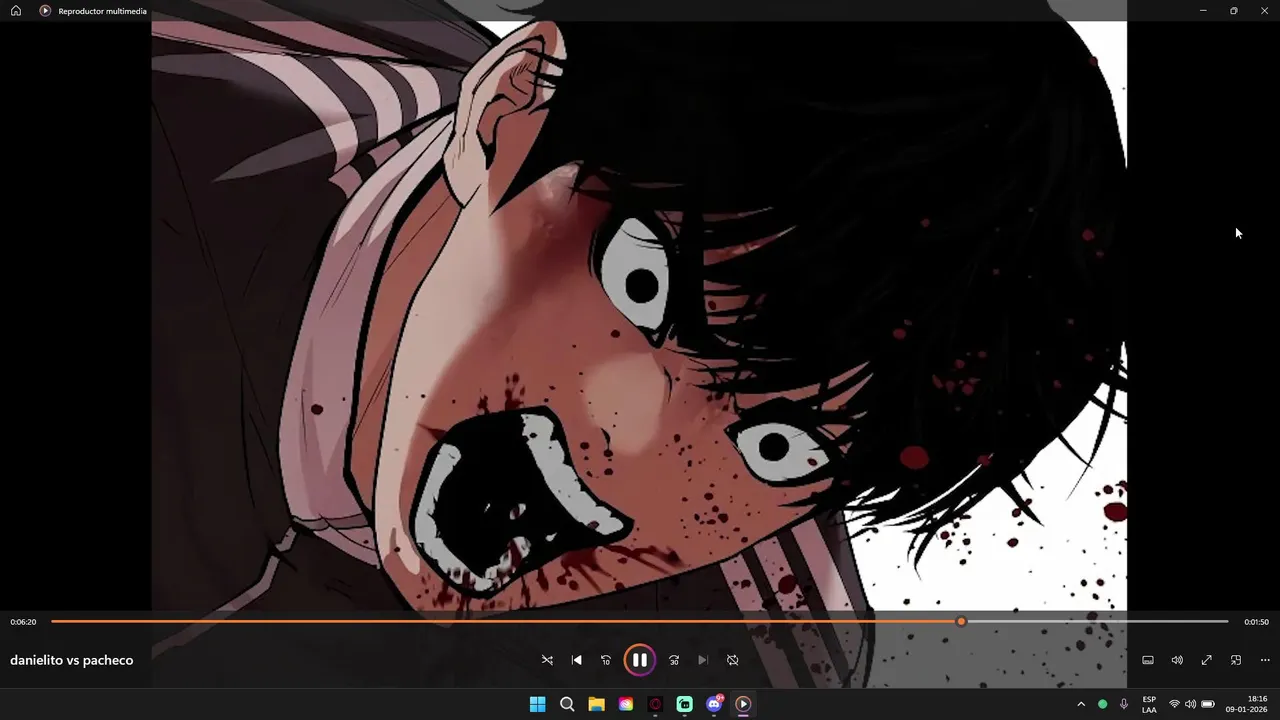Click the seek bar playhead
1280x720 pixels.
point(961,621)
